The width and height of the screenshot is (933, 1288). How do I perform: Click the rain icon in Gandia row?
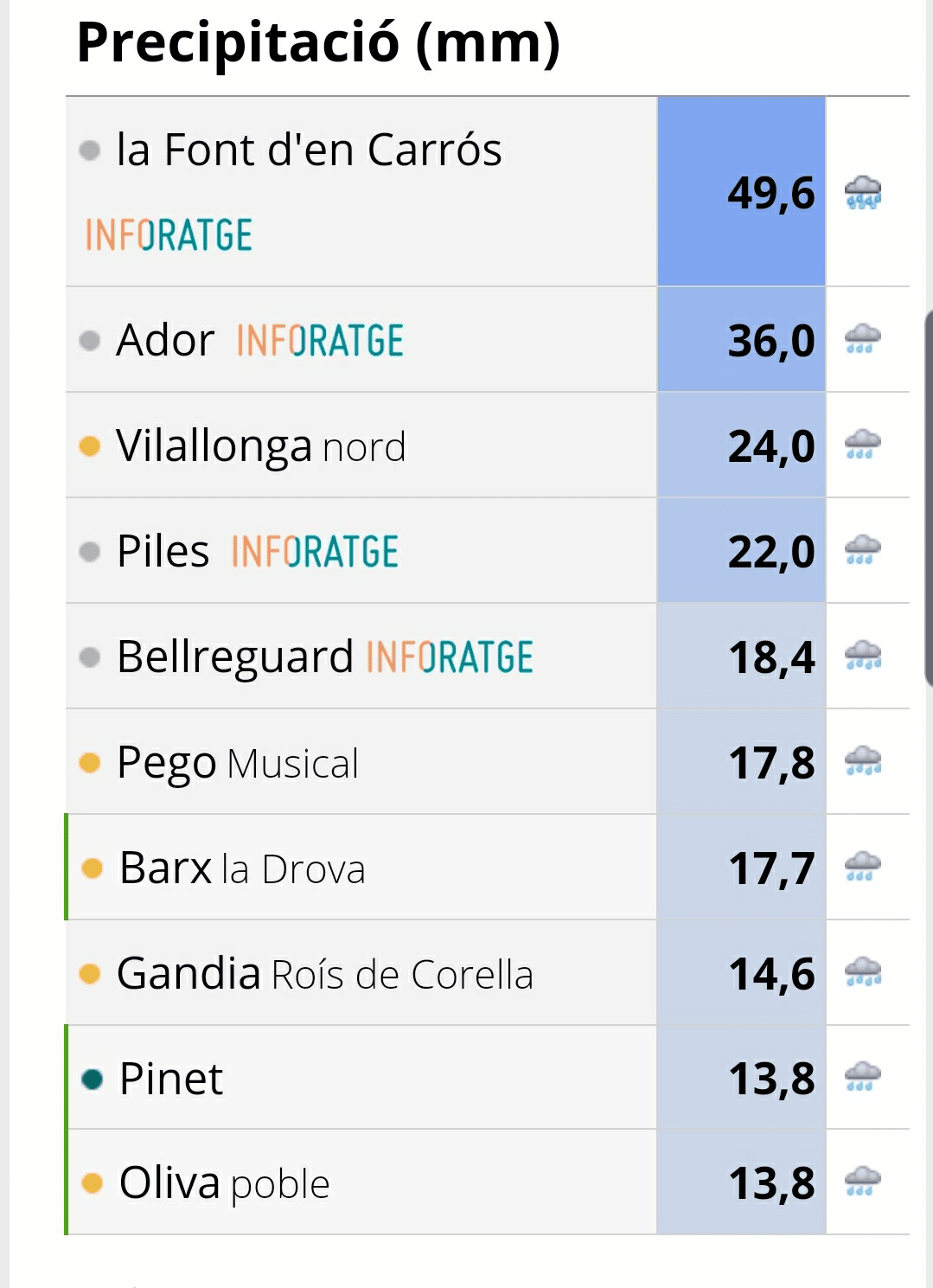862,972
